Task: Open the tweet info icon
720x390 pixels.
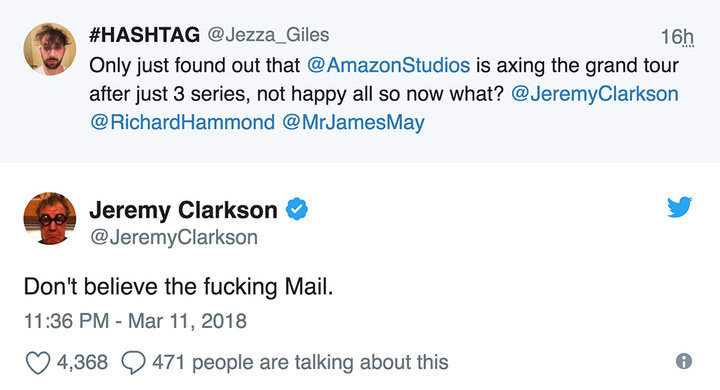Action: coord(684,361)
